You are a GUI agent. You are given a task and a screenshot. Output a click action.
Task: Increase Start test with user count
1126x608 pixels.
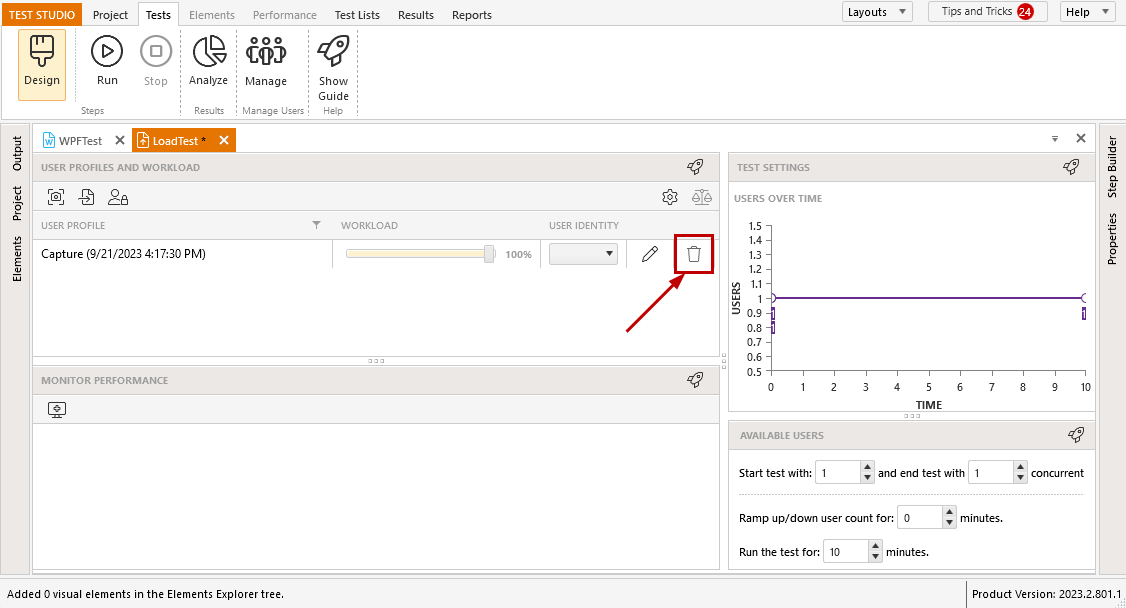pyautogui.click(x=867, y=467)
